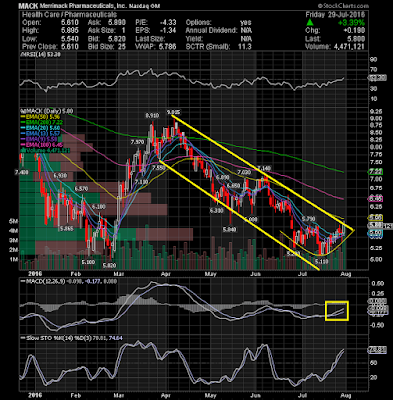Select the 9.005 peak price label
Screen dimensions: 393x400
(x=174, y=112)
